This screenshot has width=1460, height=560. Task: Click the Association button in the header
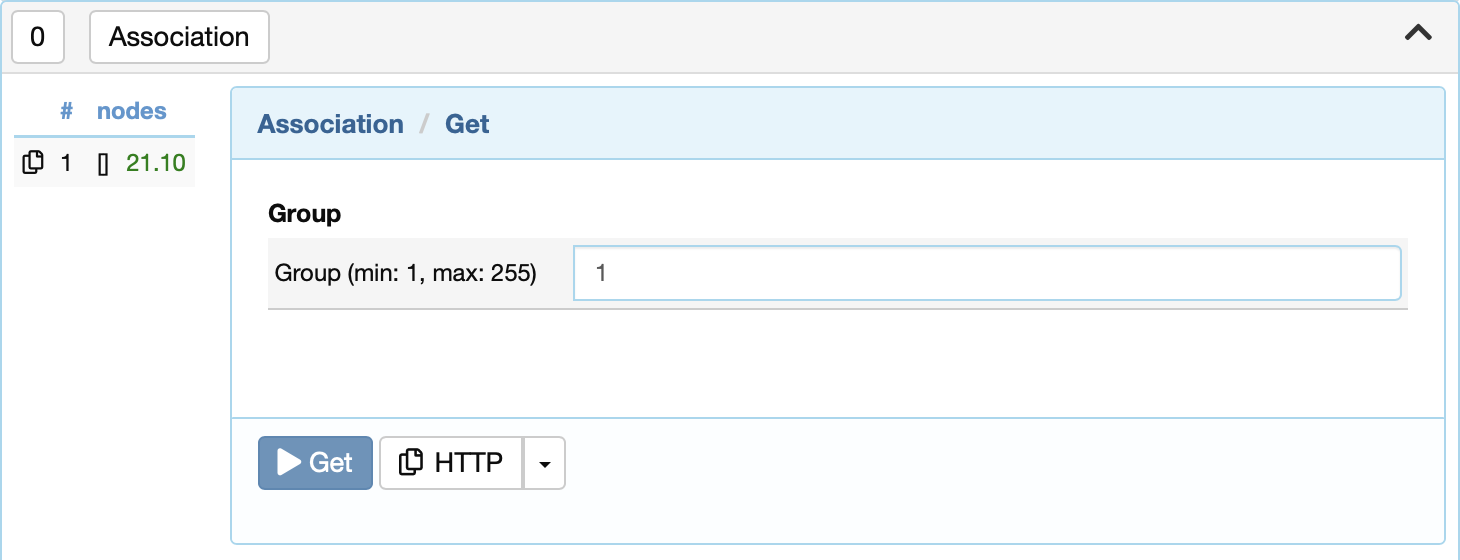[179, 37]
